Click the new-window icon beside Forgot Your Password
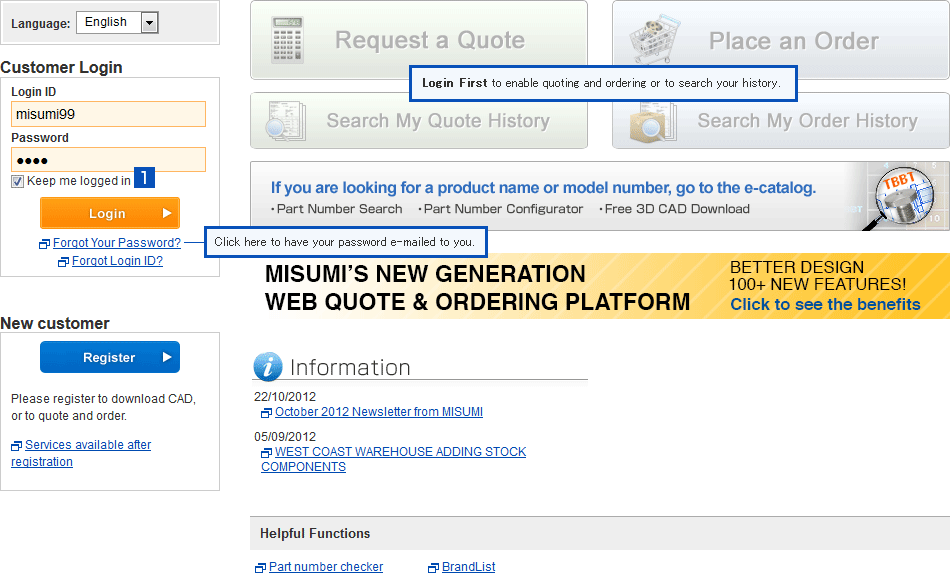Screen dimensions: 950x575 click(x=44, y=244)
